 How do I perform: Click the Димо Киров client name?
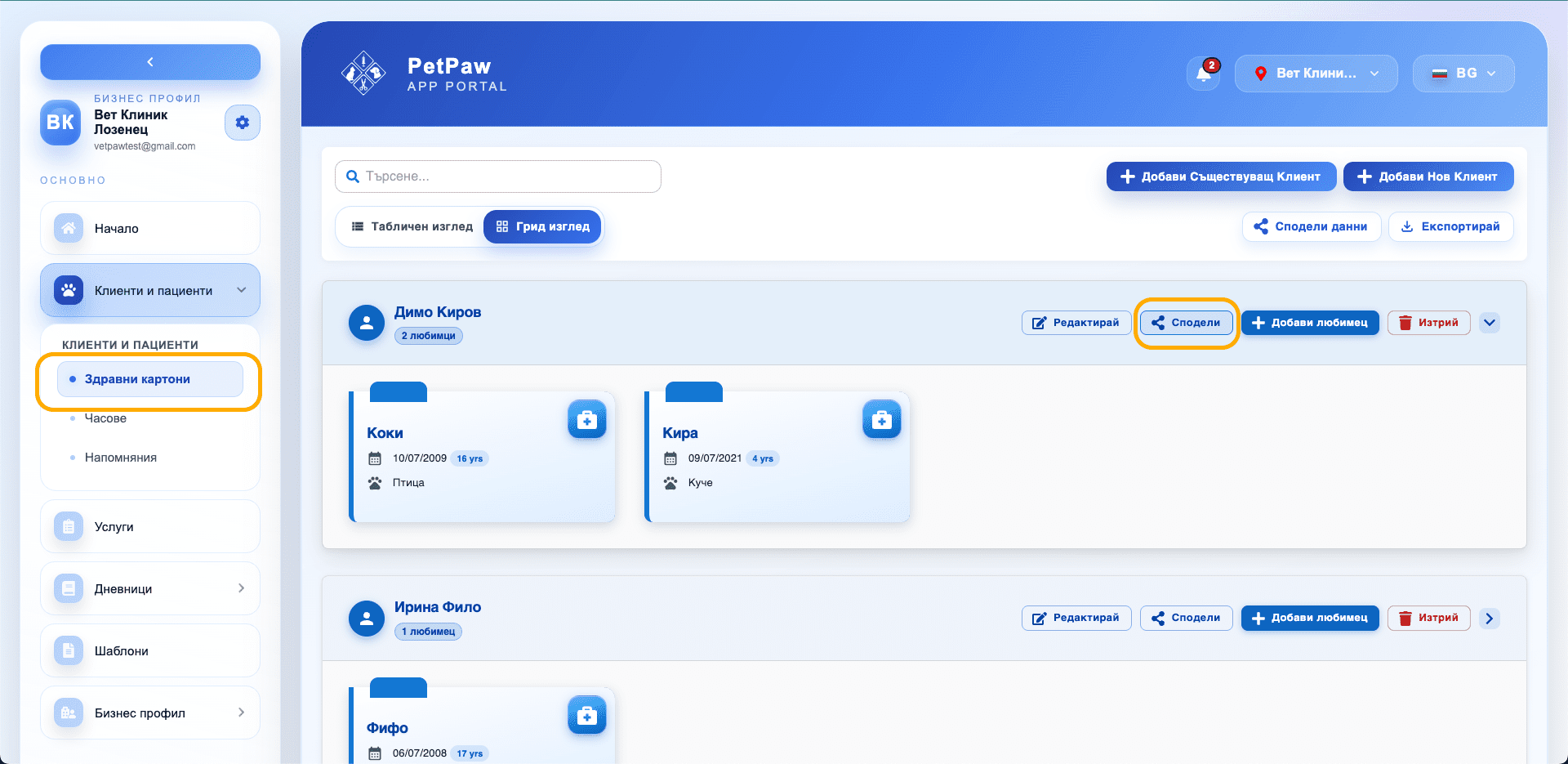coord(438,312)
